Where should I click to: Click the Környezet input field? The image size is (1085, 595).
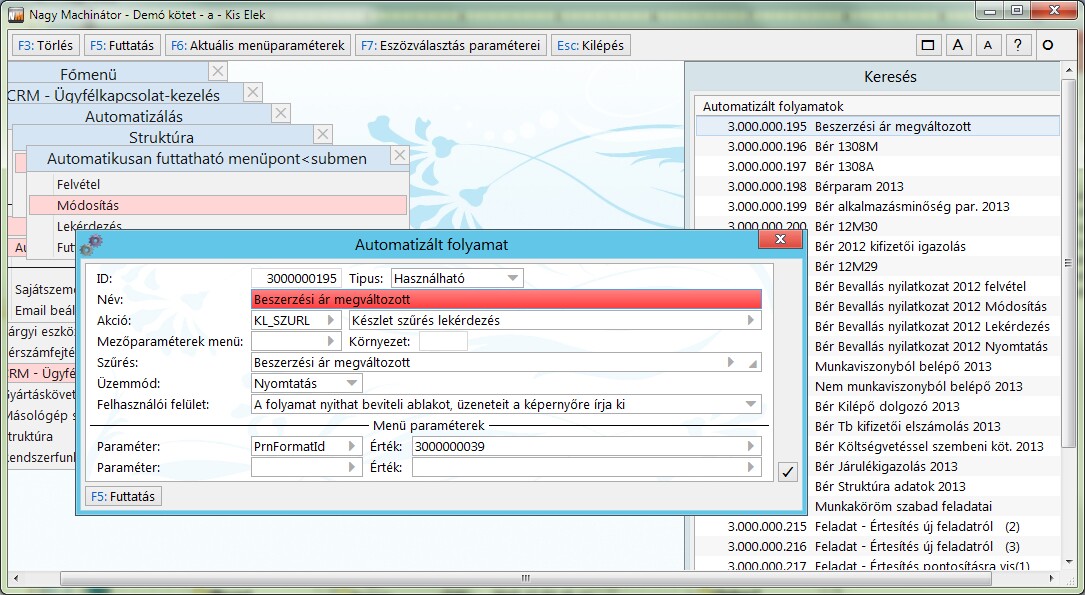tap(444, 341)
